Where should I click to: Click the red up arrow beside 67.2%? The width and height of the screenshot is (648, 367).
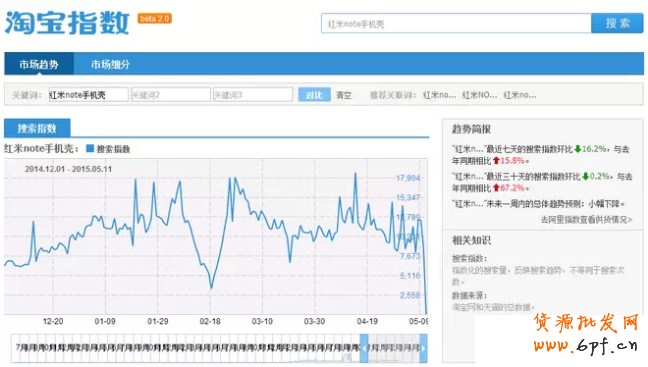496,188
